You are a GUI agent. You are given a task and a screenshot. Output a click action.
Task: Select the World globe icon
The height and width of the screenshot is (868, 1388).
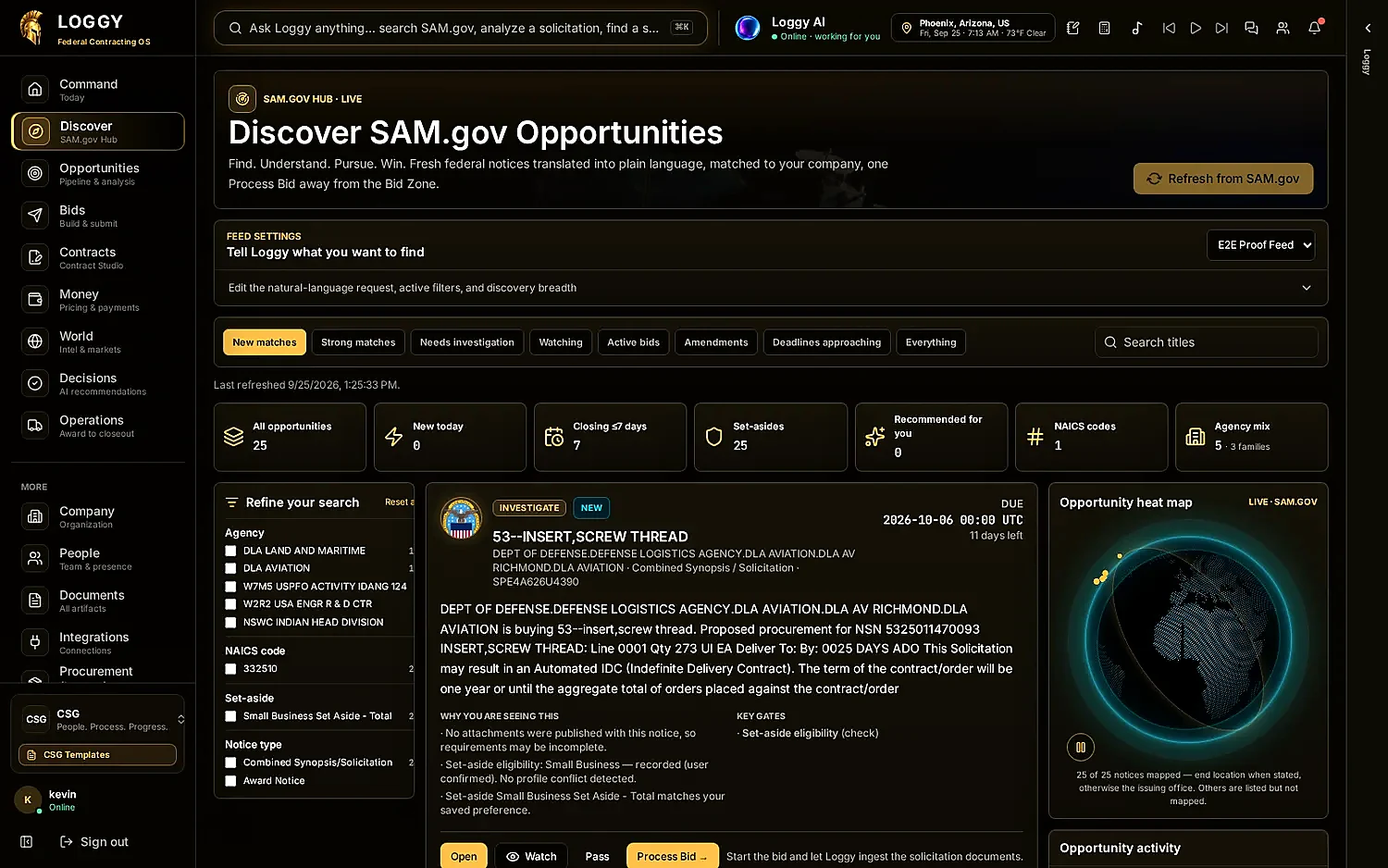coord(35,341)
